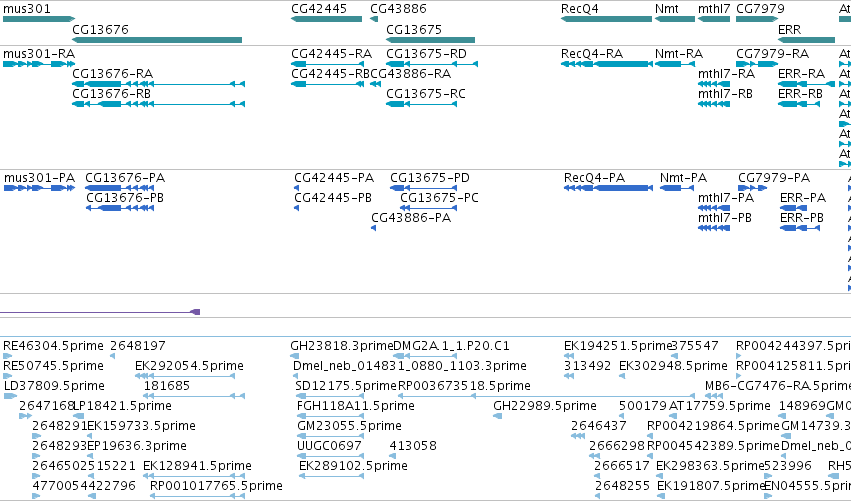The height and width of the screenshot is (501, 851).
Task: Select the ERR-RA transcript label
Action: tap(801, 74)
